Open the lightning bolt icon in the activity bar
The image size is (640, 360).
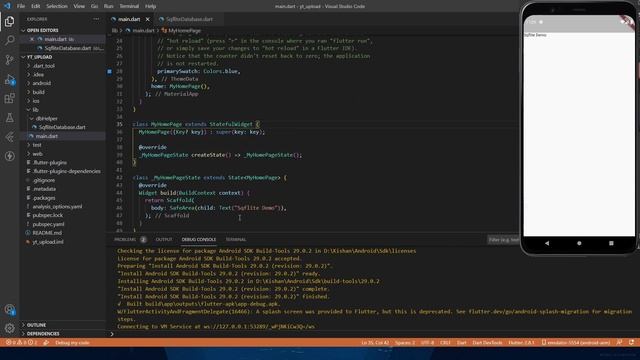(9, 156)
